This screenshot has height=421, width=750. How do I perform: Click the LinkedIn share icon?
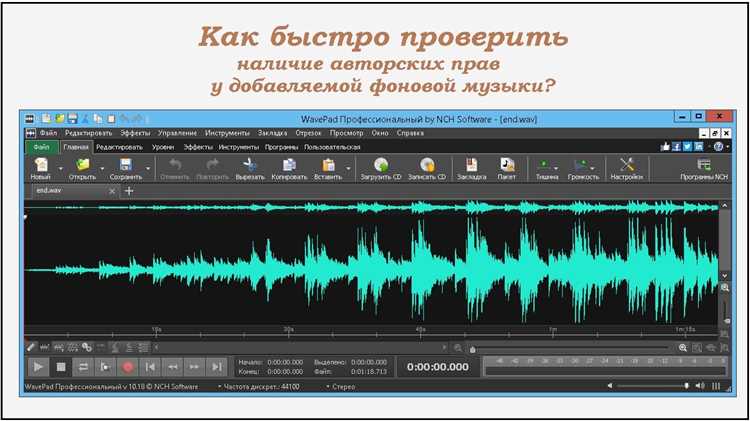tap(699, 147)
